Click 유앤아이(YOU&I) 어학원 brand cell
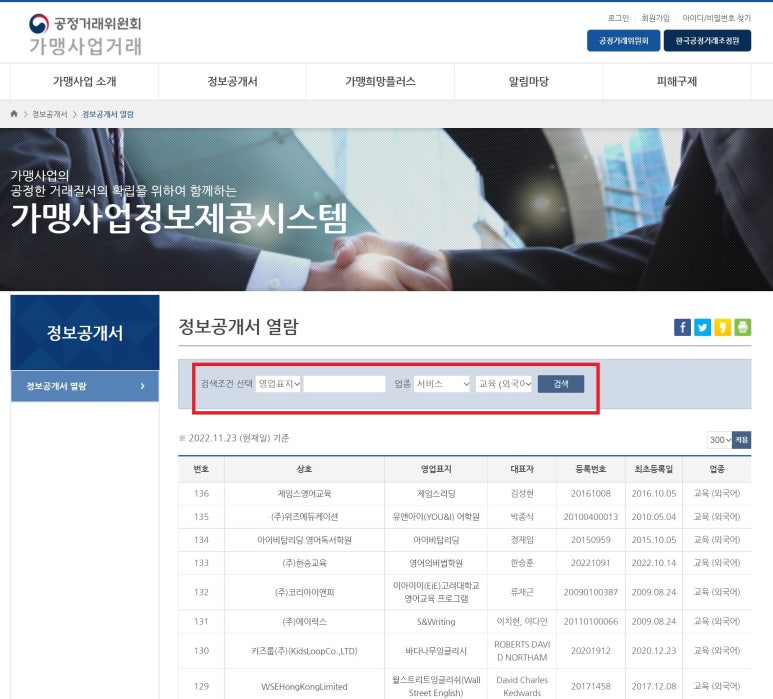 [x=436, y=517]
